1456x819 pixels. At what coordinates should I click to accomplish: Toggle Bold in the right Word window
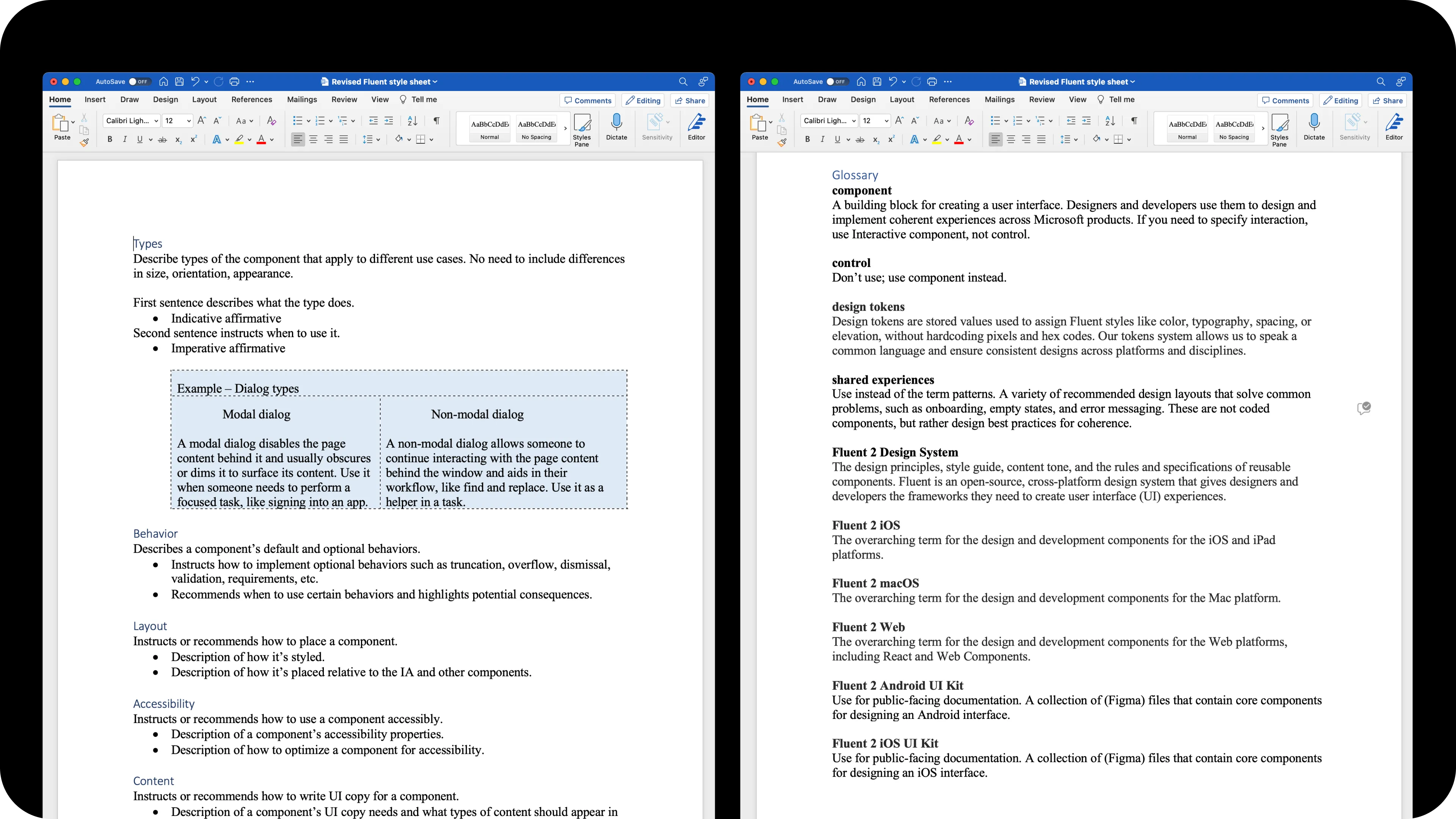(807, 139)
